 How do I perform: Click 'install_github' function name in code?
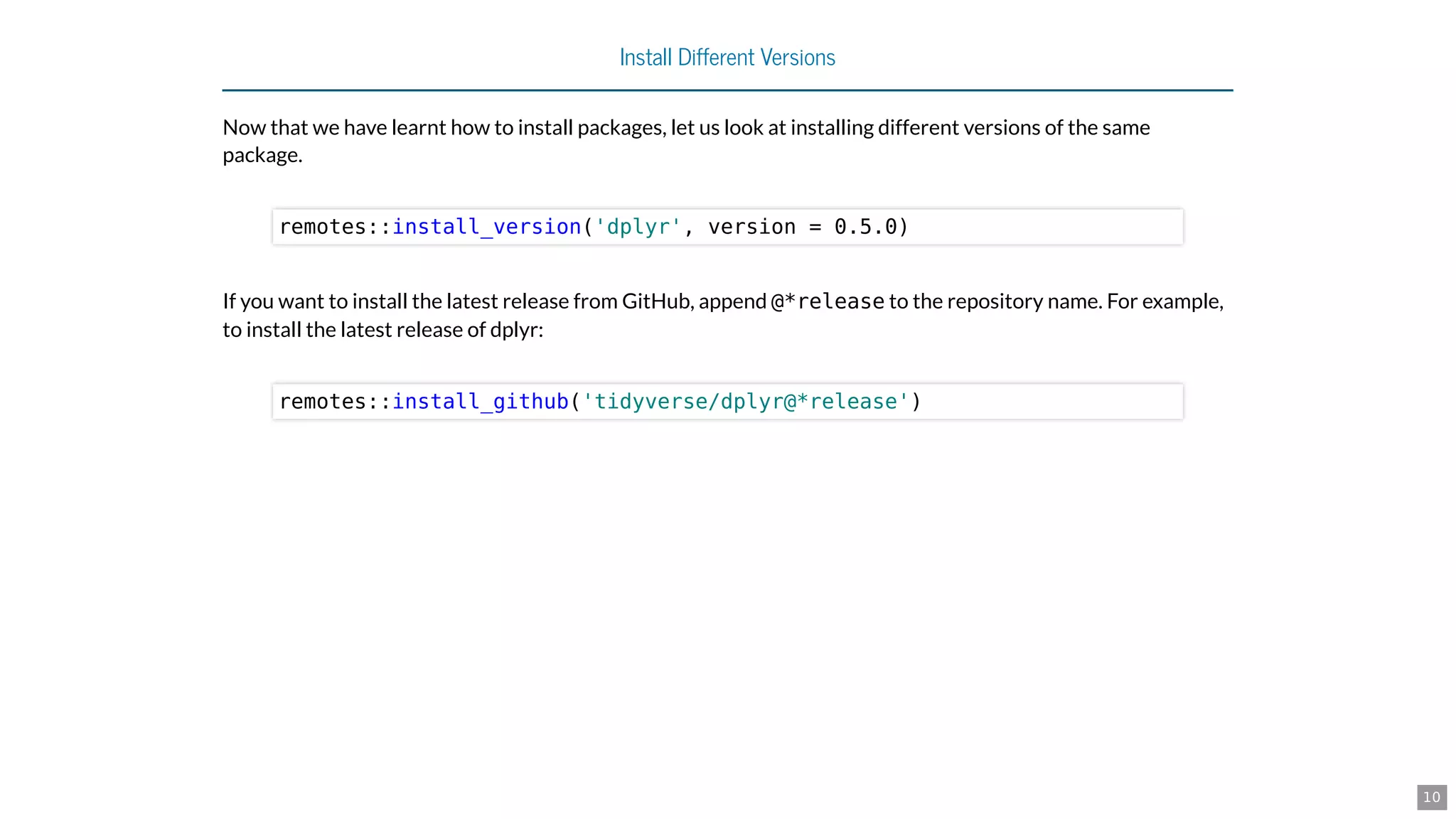[x=481, y=402]
